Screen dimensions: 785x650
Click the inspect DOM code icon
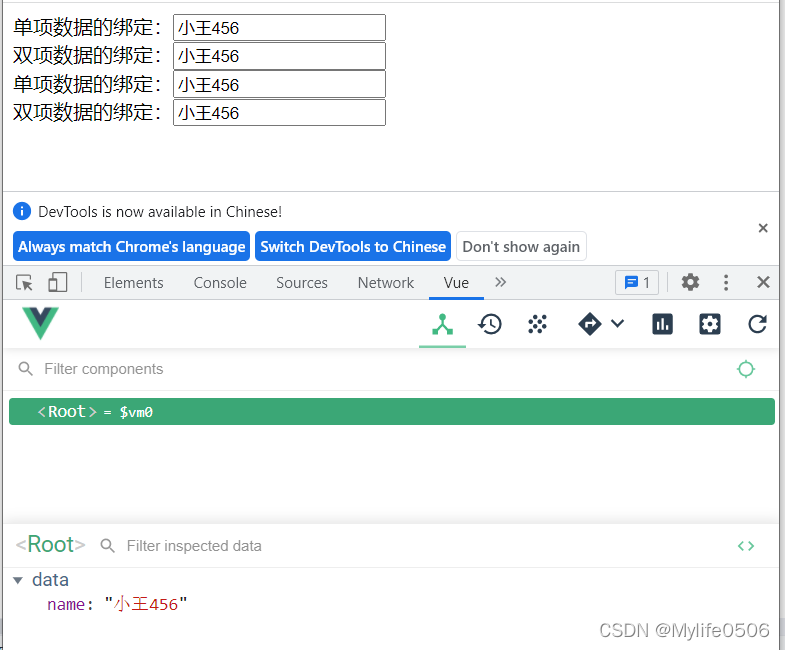[746, 546]
